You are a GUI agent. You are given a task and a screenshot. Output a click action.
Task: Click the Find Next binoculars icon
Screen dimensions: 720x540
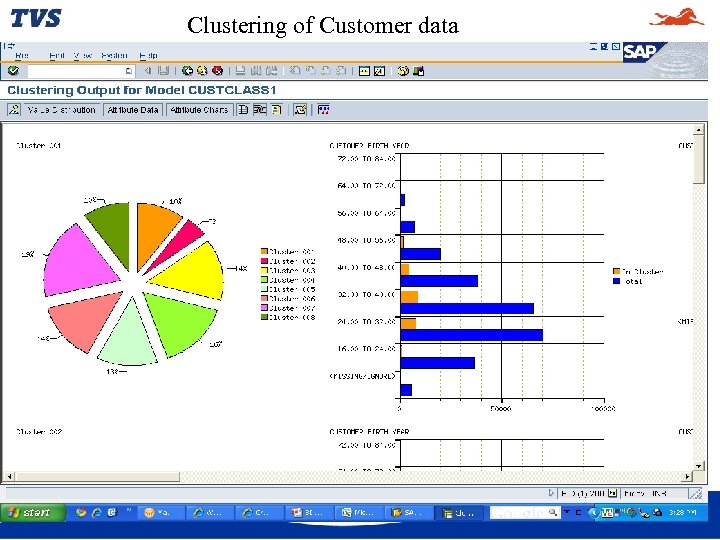tap(272, 71)
